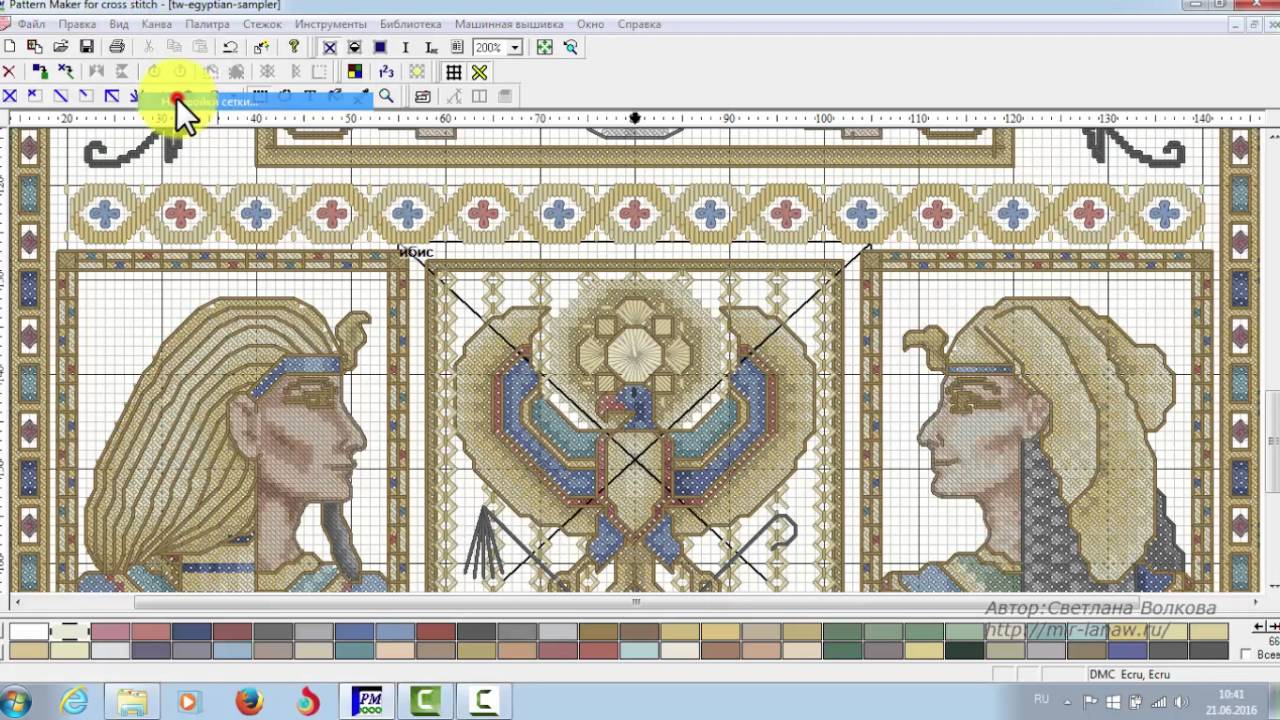Image resolution: width=1280 pixels, height=720 pixels.
Task: Toggle cross stitch view mode
Action: [x=329, y=47]
